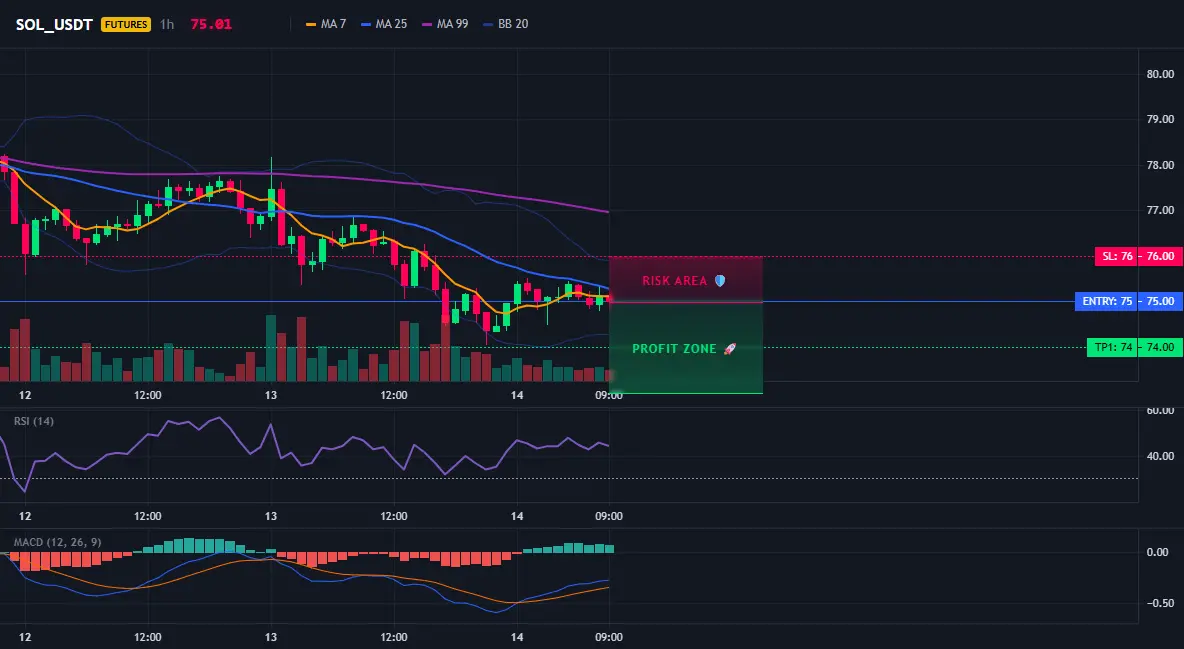Screen dimensions: 1184x649
Task: Click the current price 75.01
Action: 211,24
